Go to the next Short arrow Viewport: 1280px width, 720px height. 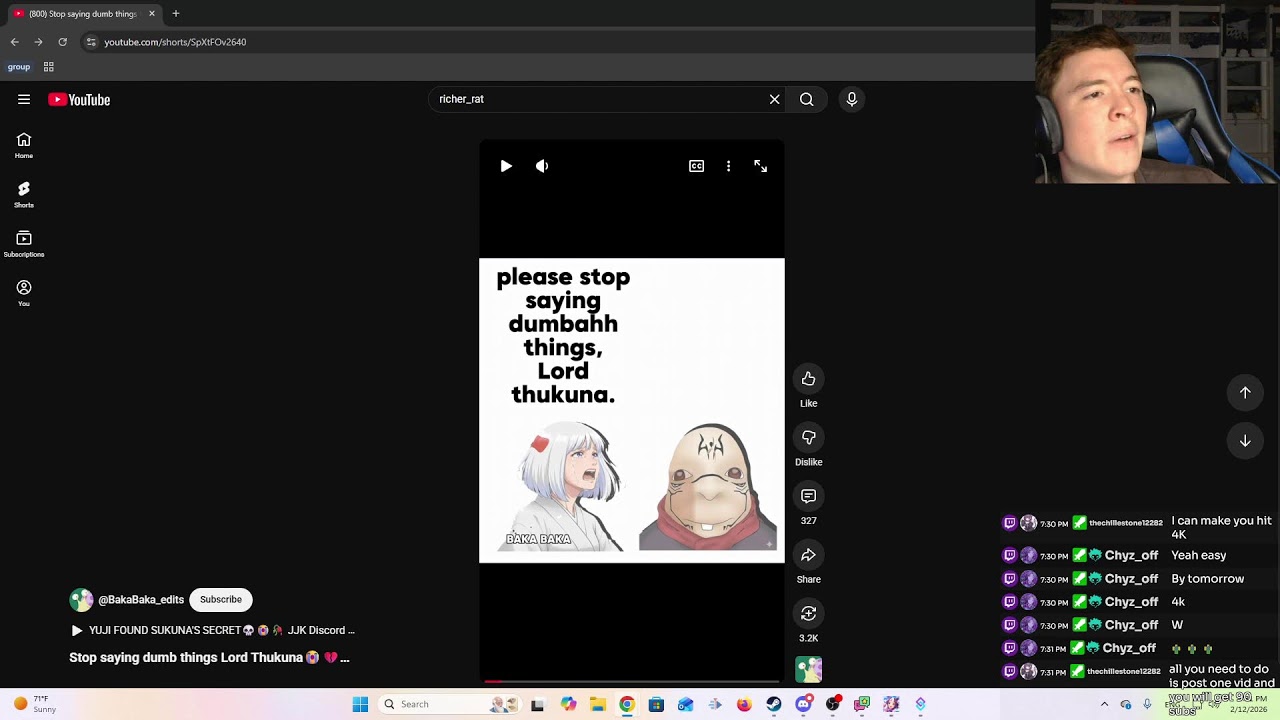pyautogui.click(x=1245, y=441)
